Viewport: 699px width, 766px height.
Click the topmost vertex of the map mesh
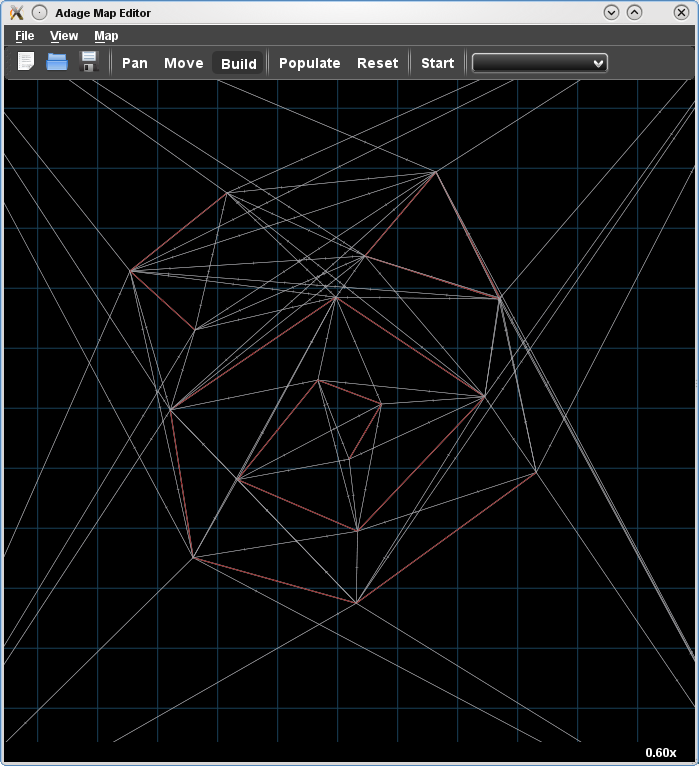click(x=435, y=171)
